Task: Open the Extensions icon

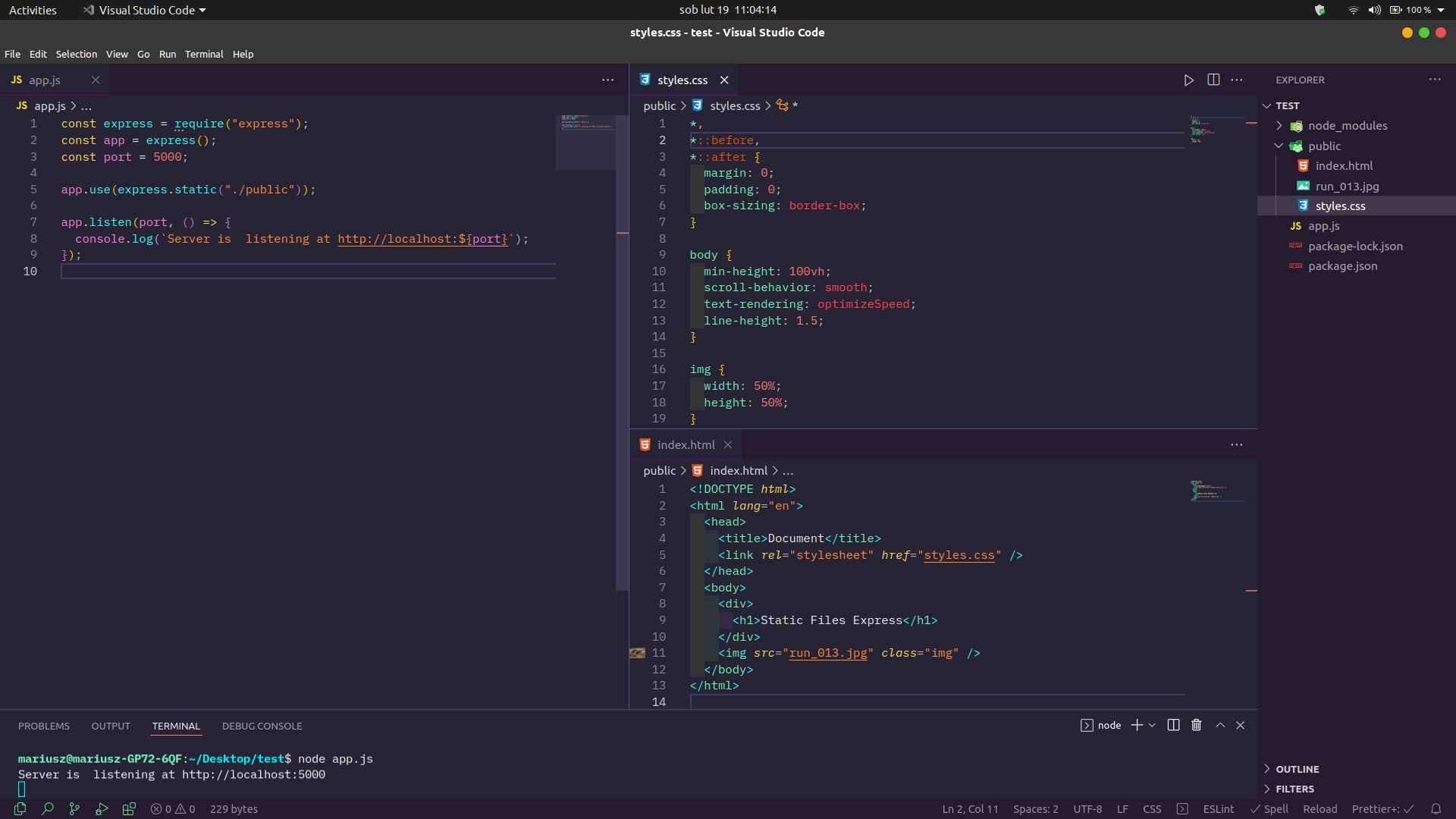Action: point(129,809)
